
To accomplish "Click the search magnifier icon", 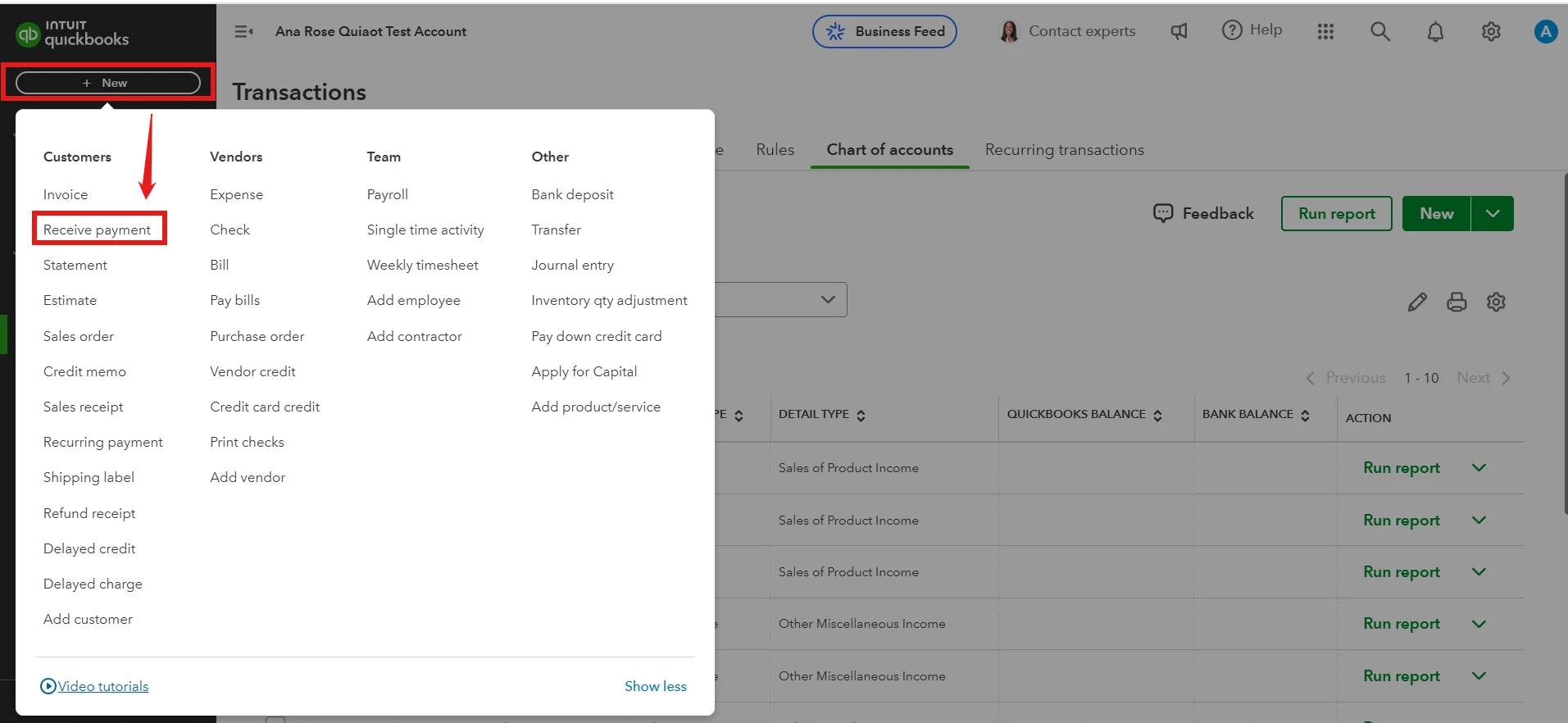I will pos(1380,31).
